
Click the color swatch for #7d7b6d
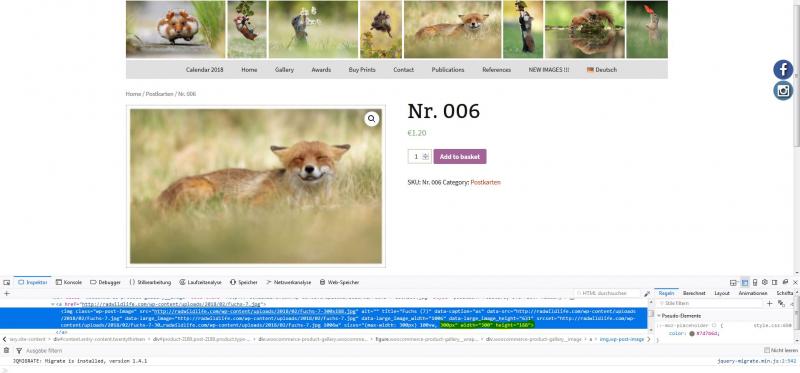[692, 334]
